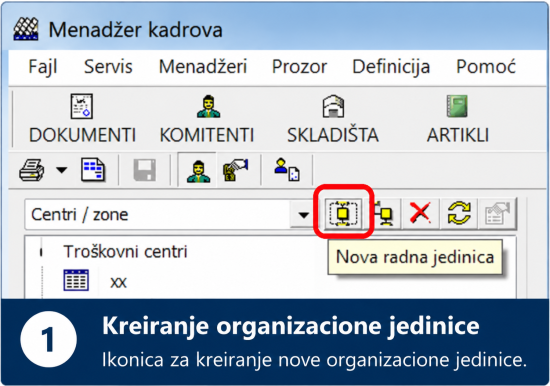Open the ARTIKLI module
This screenshot has height=386, width=550.
458,119
